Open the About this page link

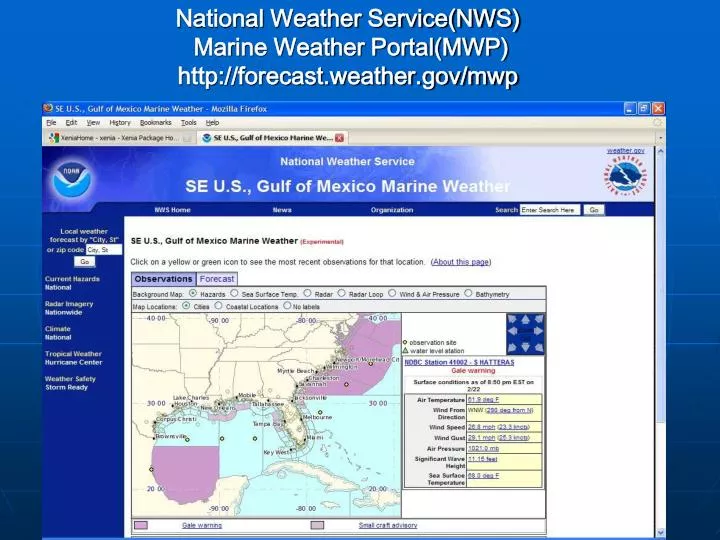click(461, 262)
